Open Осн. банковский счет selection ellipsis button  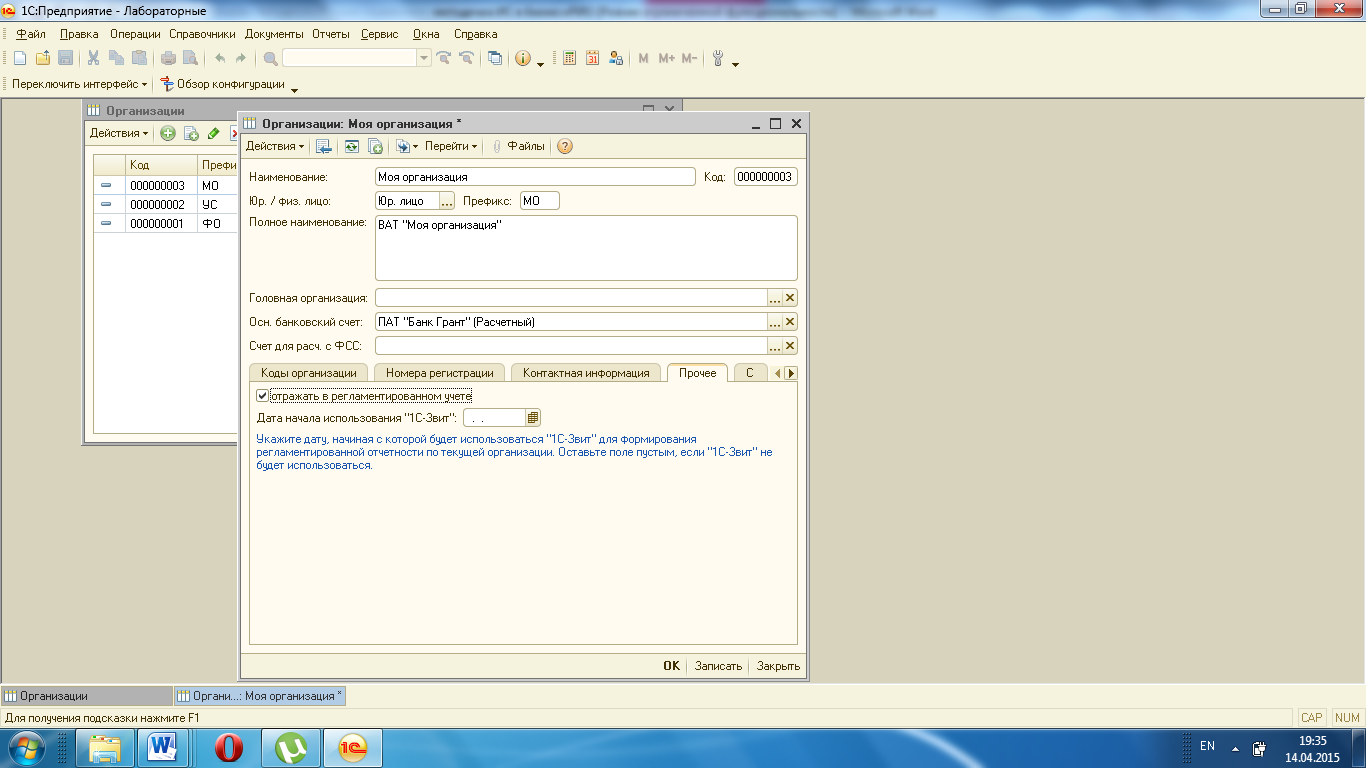774,322
